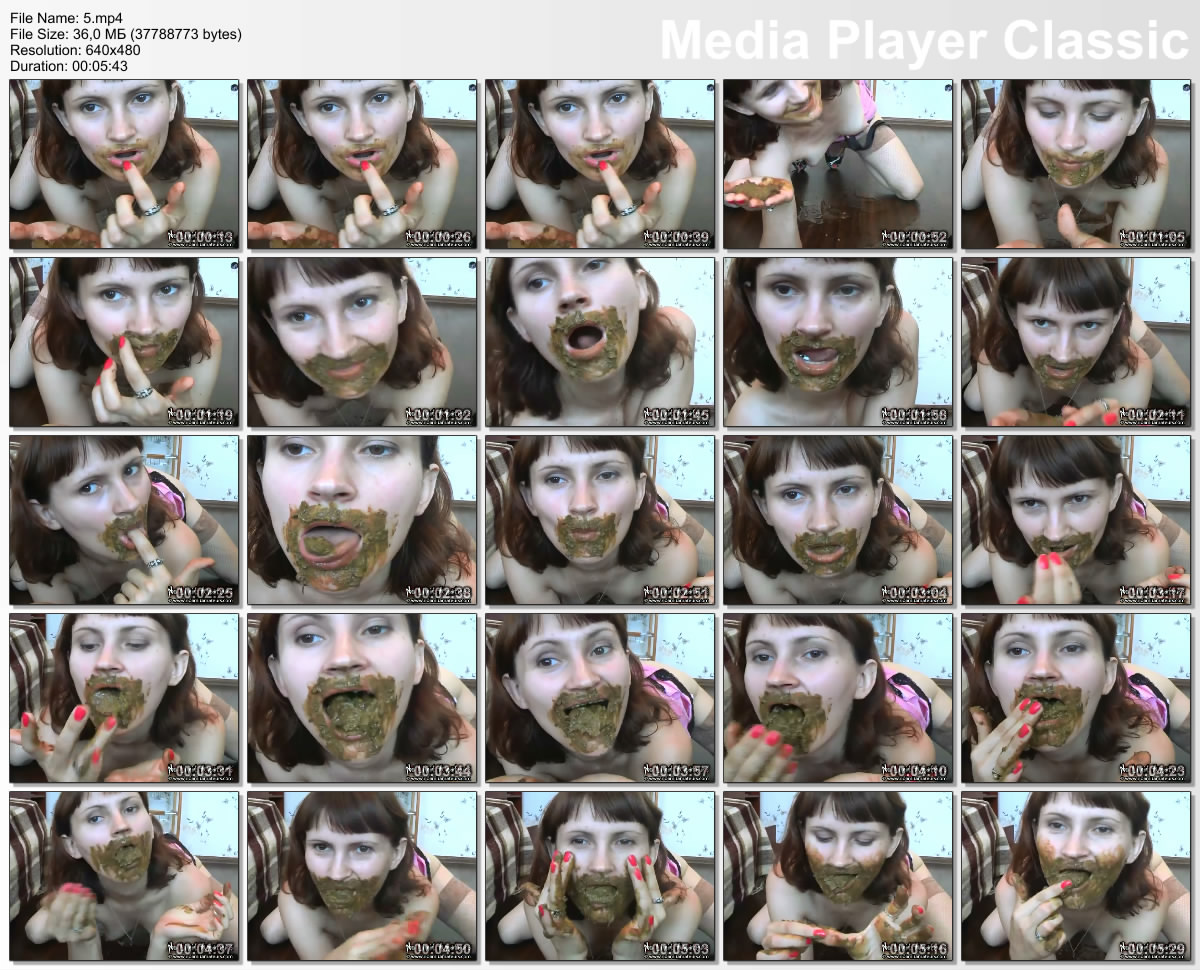Image resolution: width=1200 pixels, height=970 pixels.
Task: Pick the thumbnail at 00:04:37
Action: [x=124, y=876]
